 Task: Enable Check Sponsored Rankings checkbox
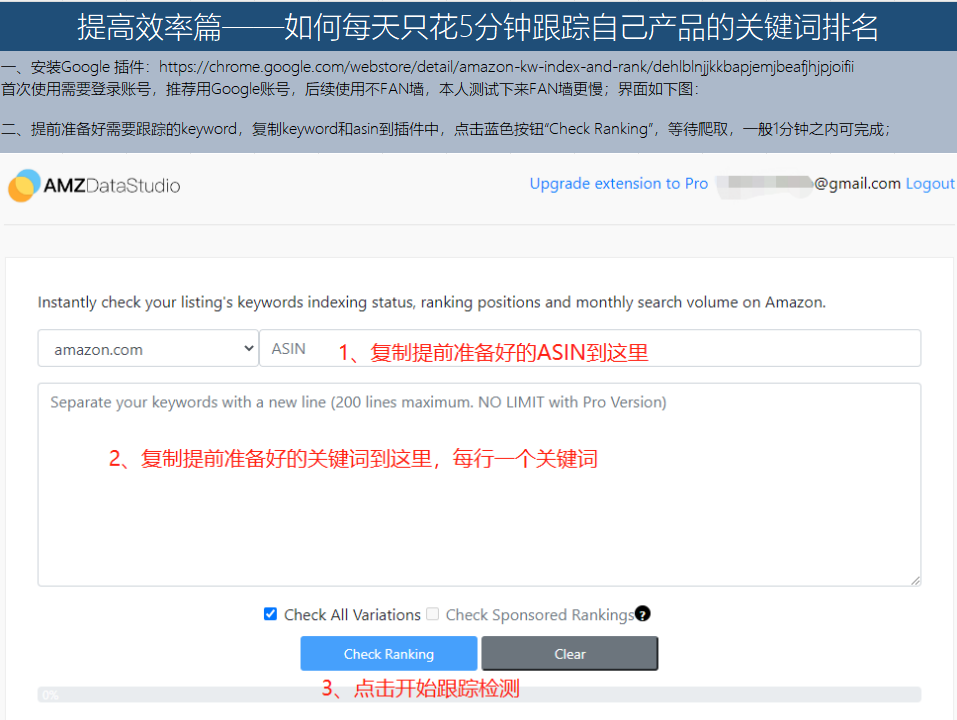coord(433,614)
